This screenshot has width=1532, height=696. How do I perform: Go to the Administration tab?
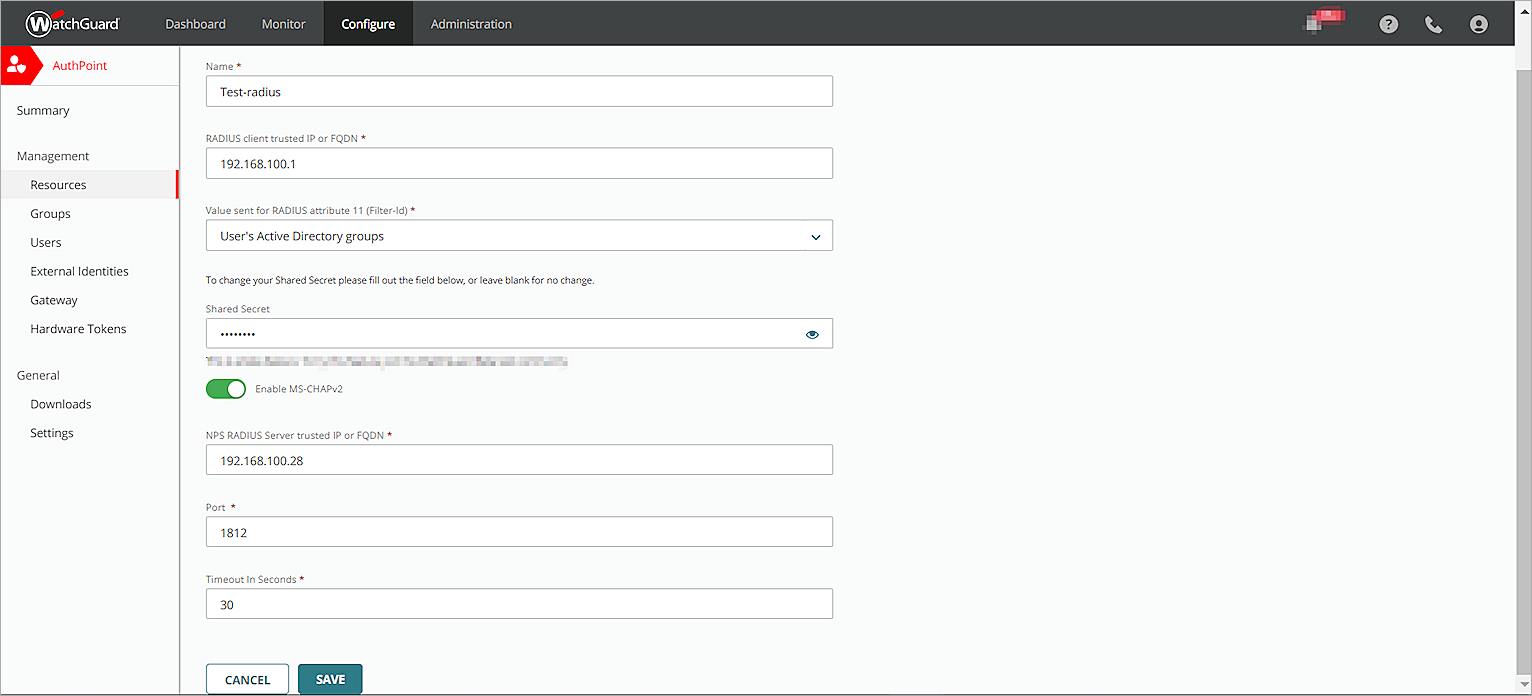(x=470, y=23)
